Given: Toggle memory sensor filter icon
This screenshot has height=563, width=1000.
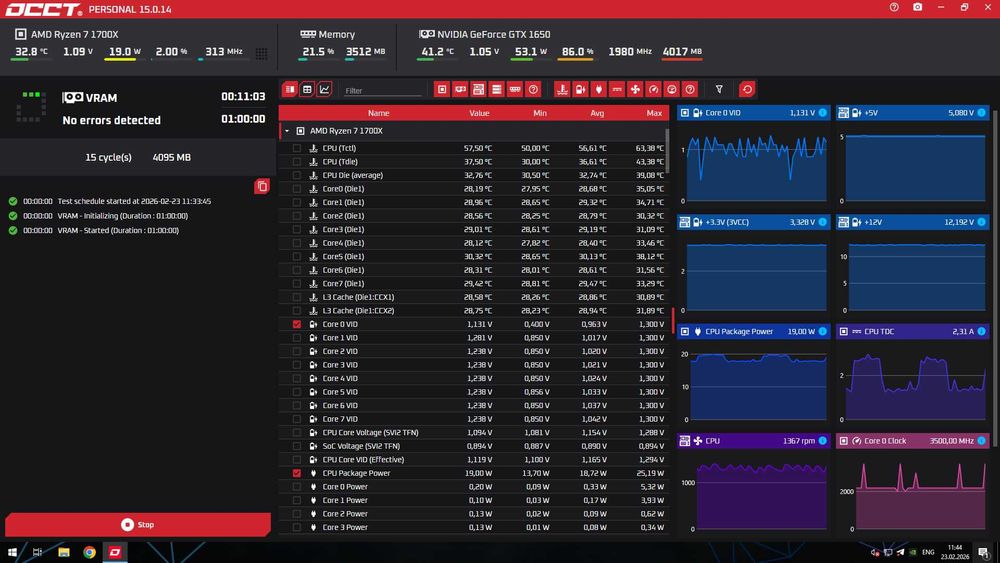Looking at the screenshot, I should 515,89.
